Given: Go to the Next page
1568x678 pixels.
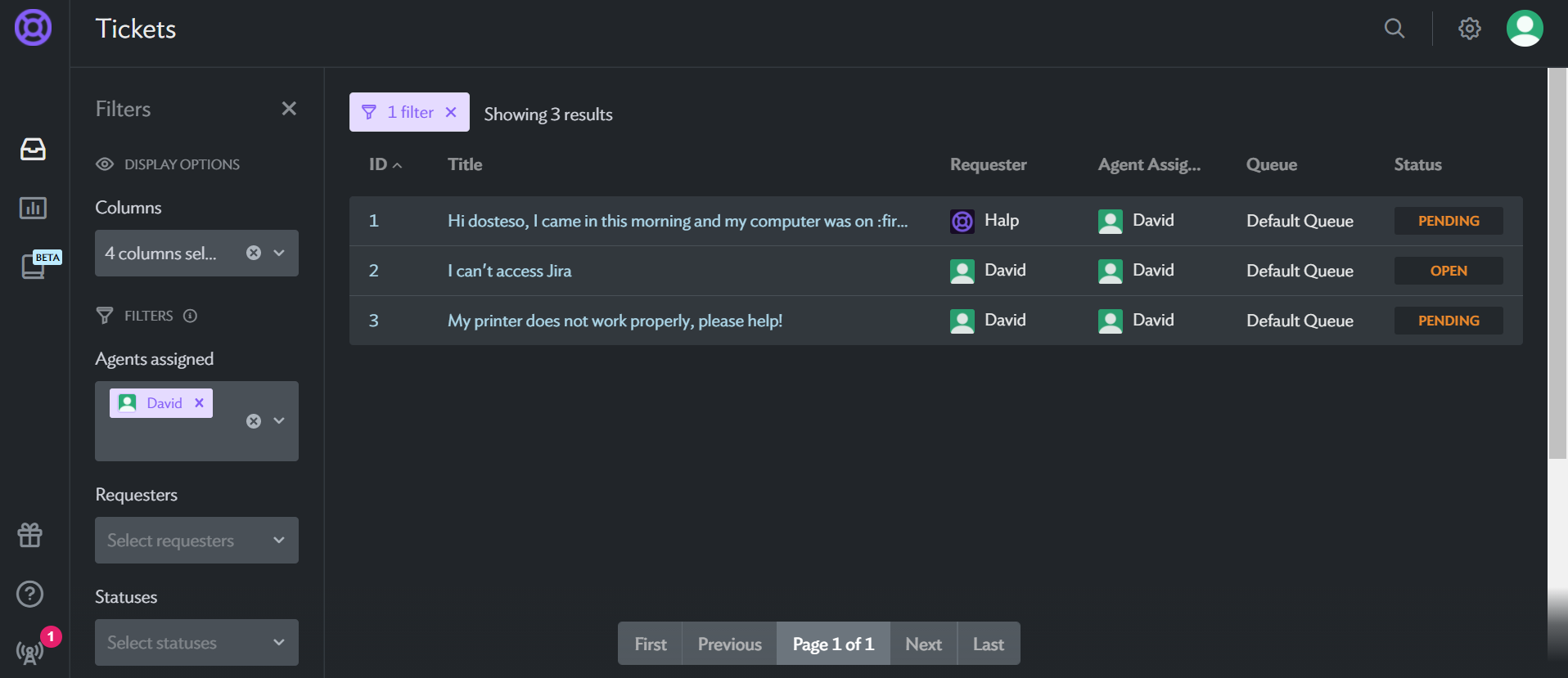Looking at the screenshot, I should click(x=923, y=644).
